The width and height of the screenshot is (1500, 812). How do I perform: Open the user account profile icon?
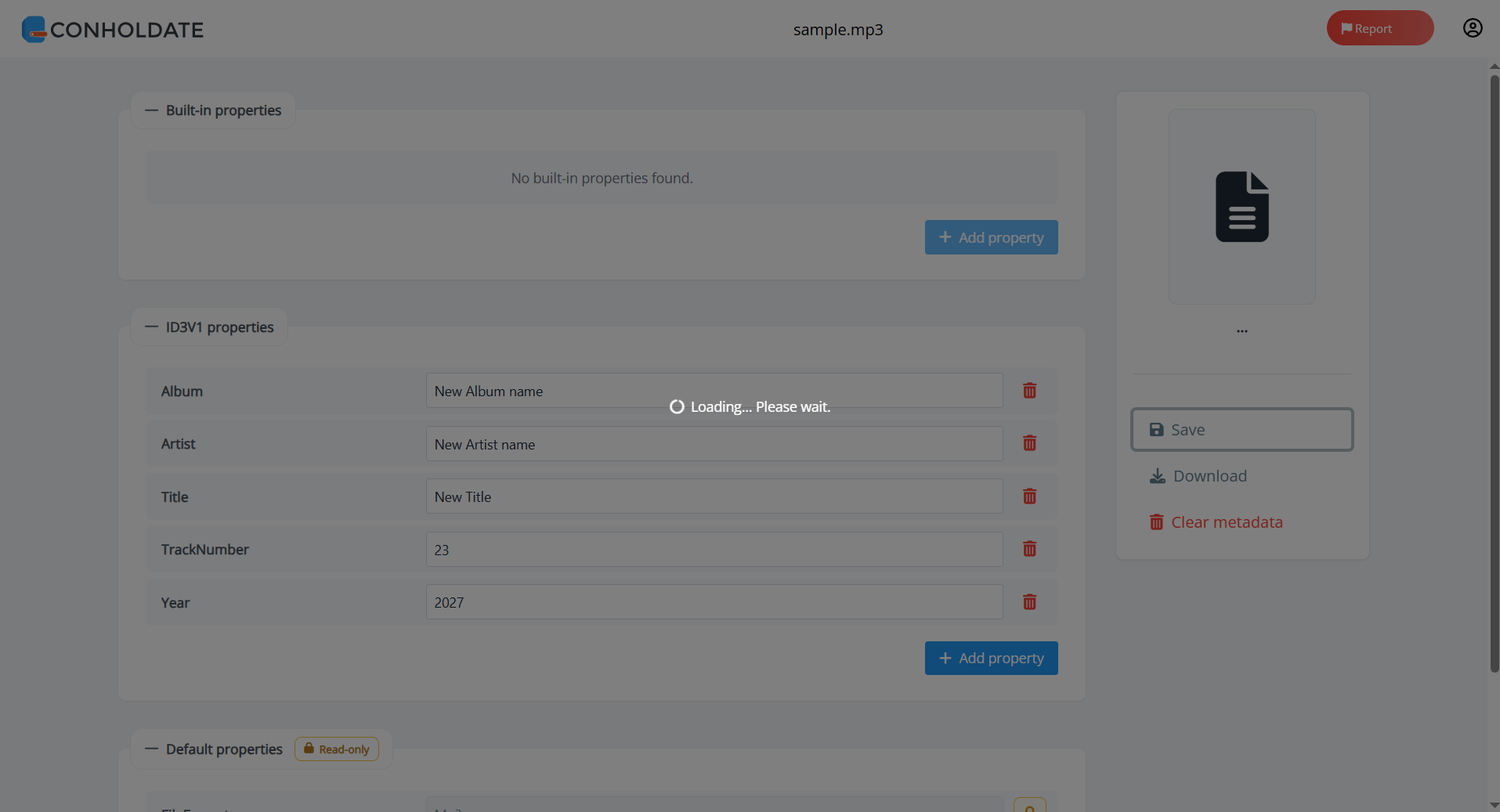[x=1473, y=28]
